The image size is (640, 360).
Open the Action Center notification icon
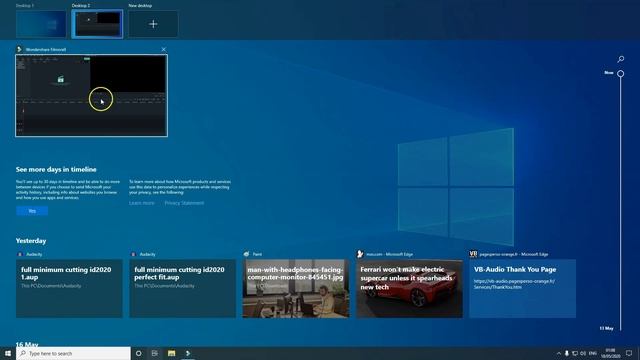coord(629,353)
